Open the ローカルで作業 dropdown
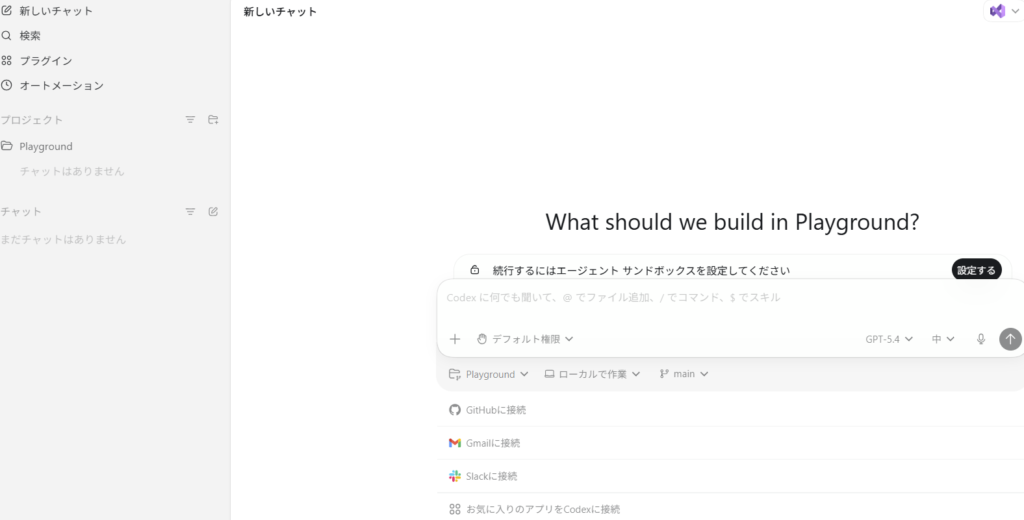The image size is (1024, 520). tap(592, 374)
